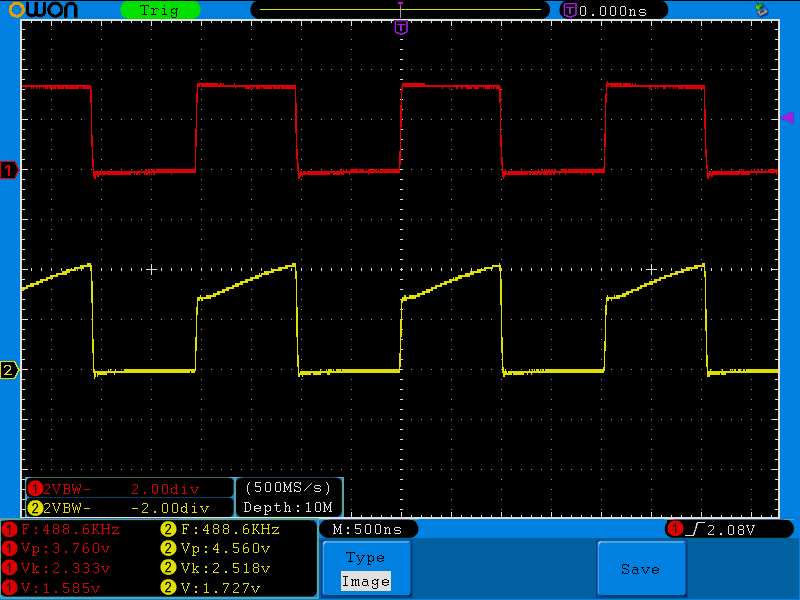Click the 0.000ns trigger offset readout
800x600 pixels.
coord(613,11)
